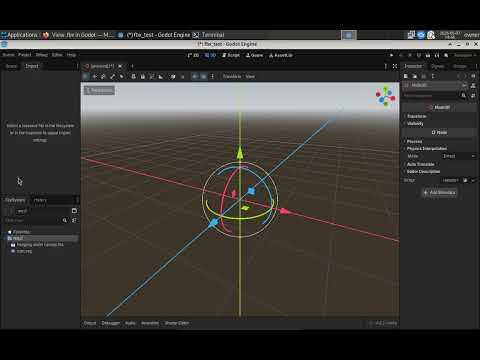
Task: Click the Add Metadata button
Action: [x=439, y=192]
